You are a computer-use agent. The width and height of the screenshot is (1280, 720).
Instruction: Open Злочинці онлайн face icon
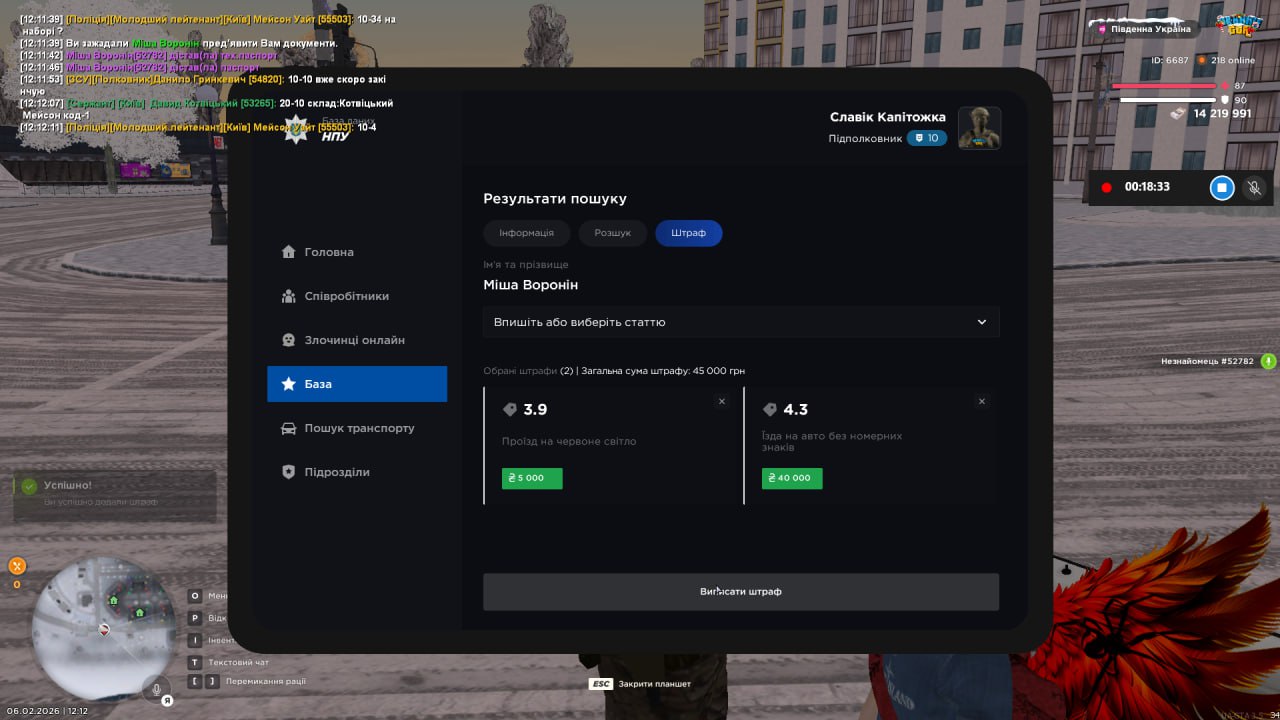(289, 340)
